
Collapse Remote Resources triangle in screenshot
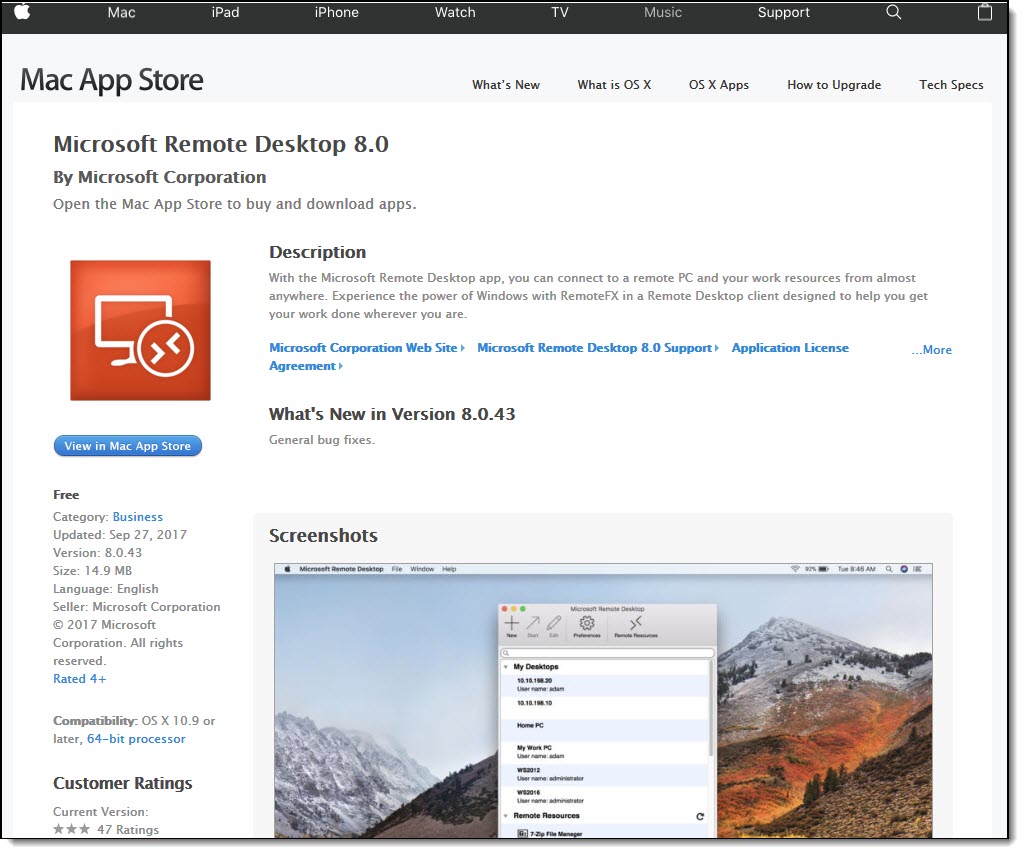click(505, 815)
